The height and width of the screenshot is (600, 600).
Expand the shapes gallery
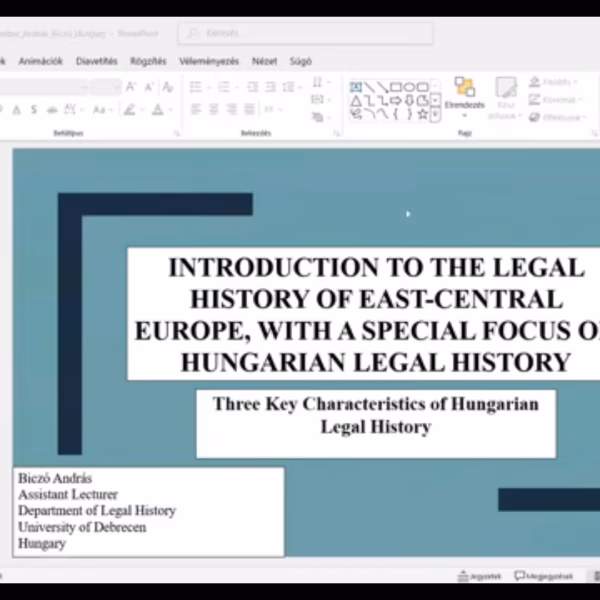(x=435, y=114)
